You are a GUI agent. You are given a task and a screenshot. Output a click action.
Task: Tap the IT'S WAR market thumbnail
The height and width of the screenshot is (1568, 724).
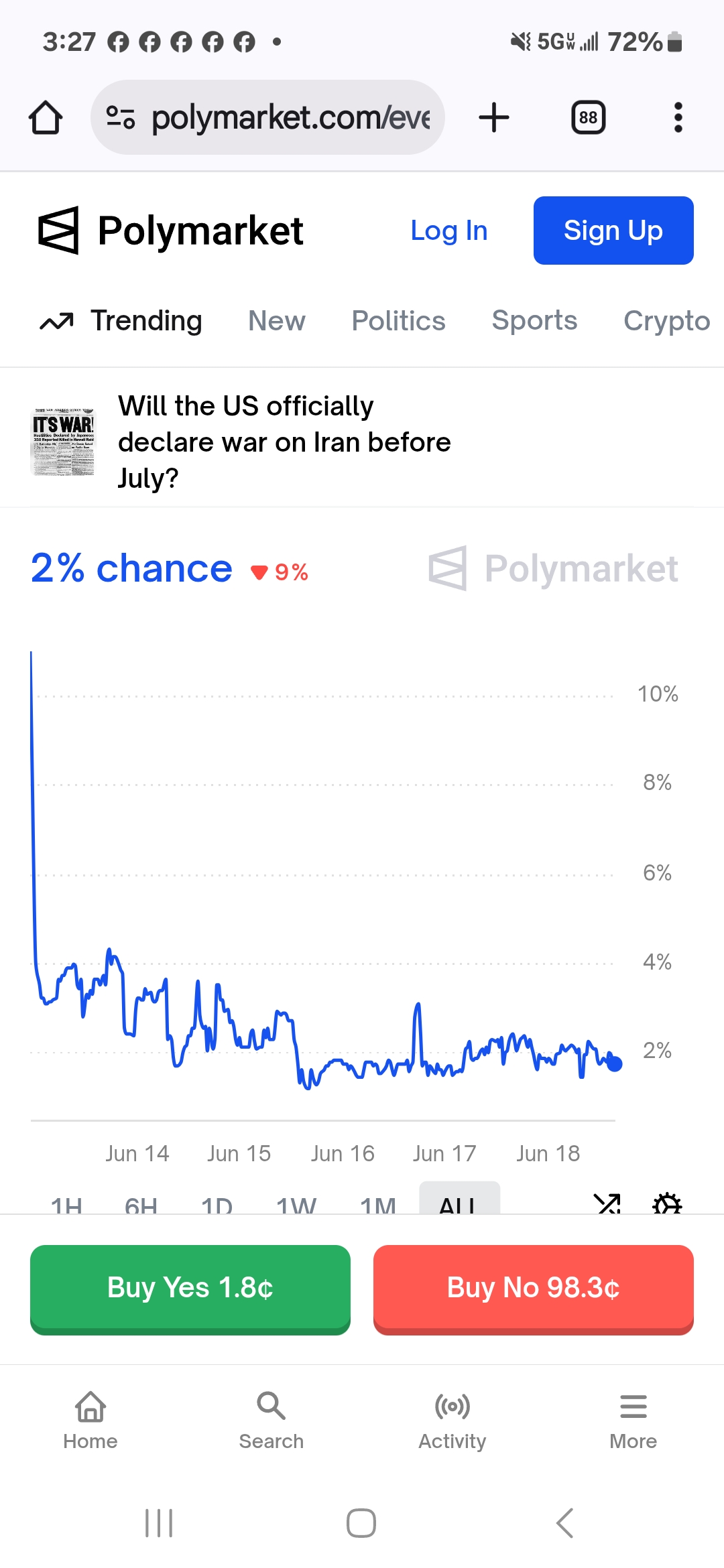click(x=64, y=442)
